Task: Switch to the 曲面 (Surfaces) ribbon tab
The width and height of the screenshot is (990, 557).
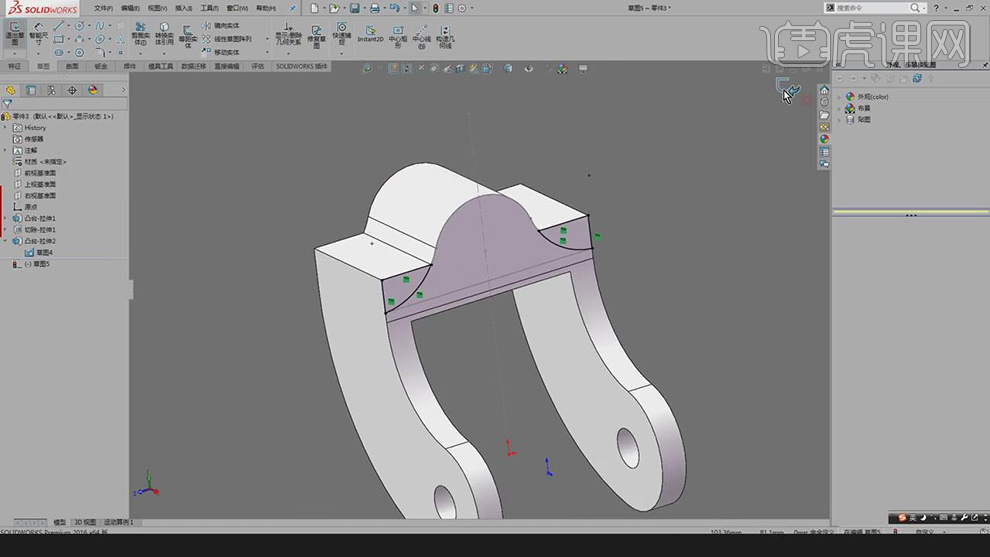Action: pos(72,66)
